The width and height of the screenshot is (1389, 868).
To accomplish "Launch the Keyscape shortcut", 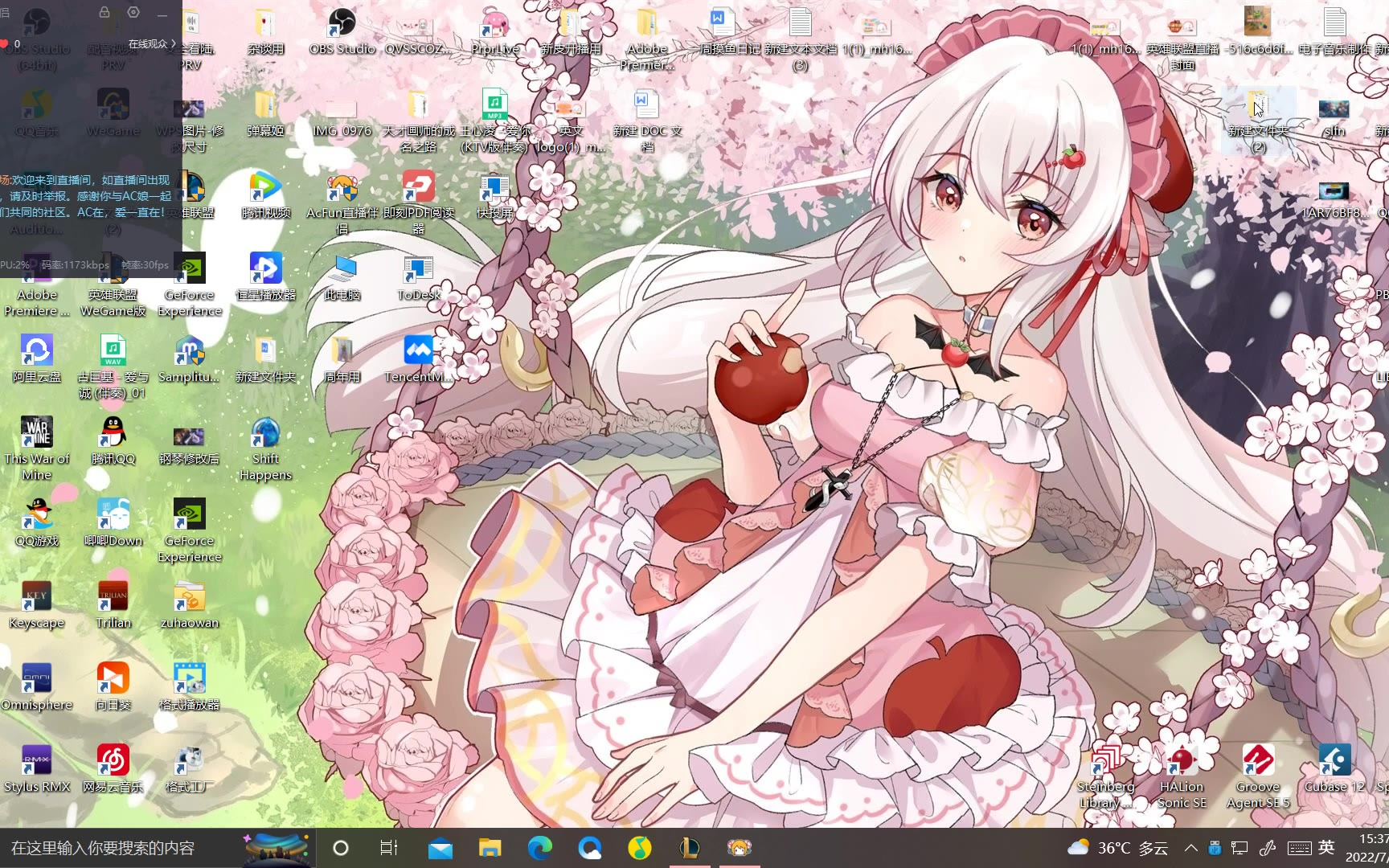I will pyautogui.click(x=36, y=606).
